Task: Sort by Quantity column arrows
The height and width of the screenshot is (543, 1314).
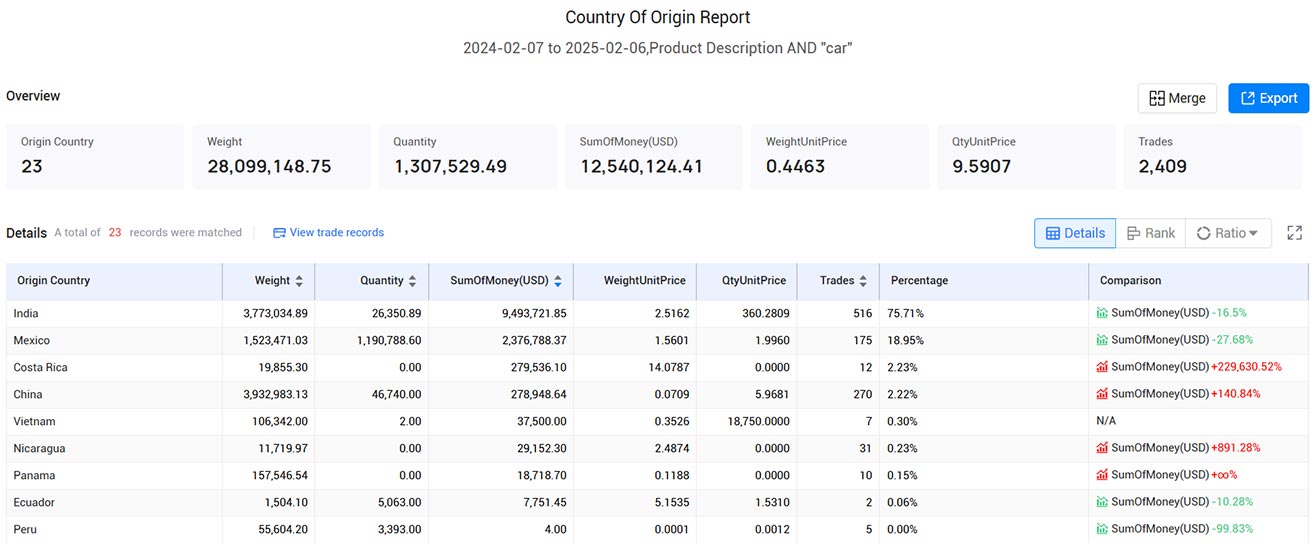Action: tap(413, 281)
